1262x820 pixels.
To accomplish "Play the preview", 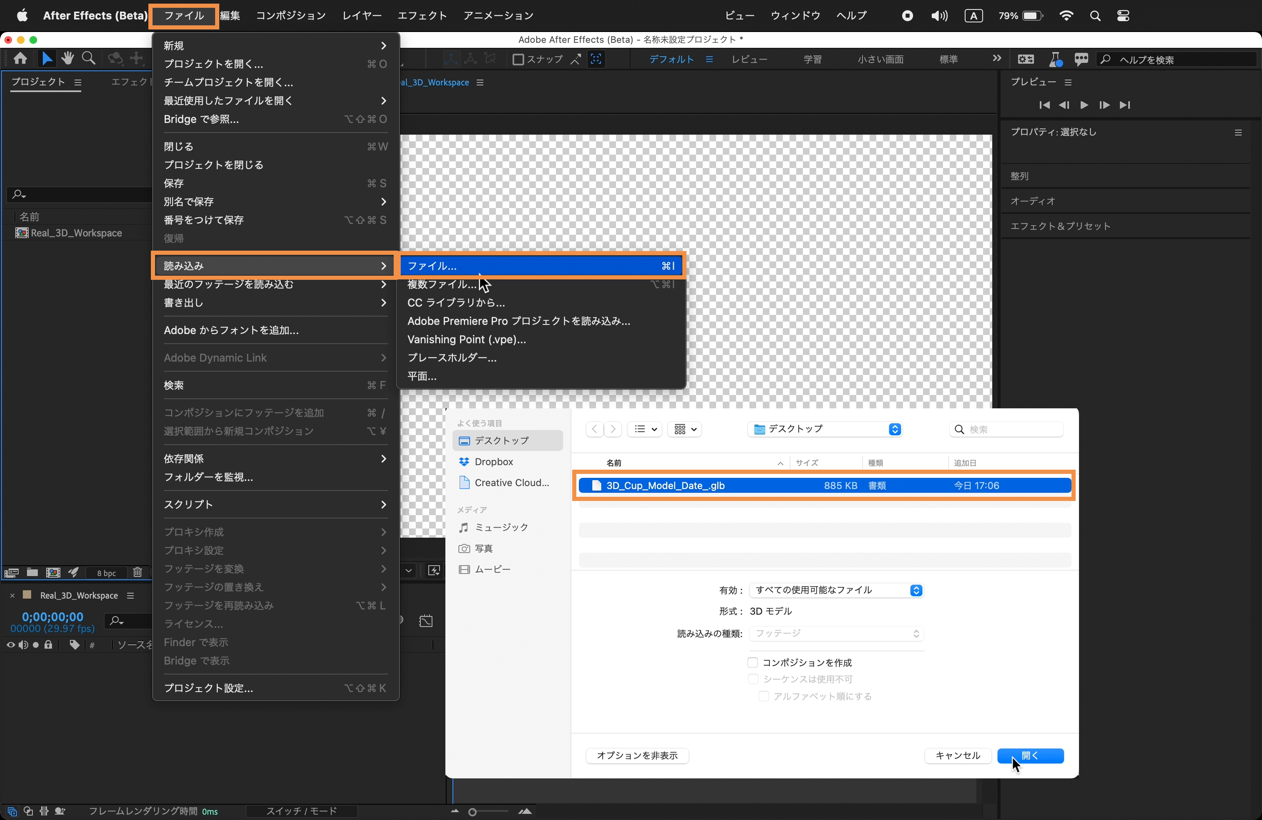I will [1084, 105].
